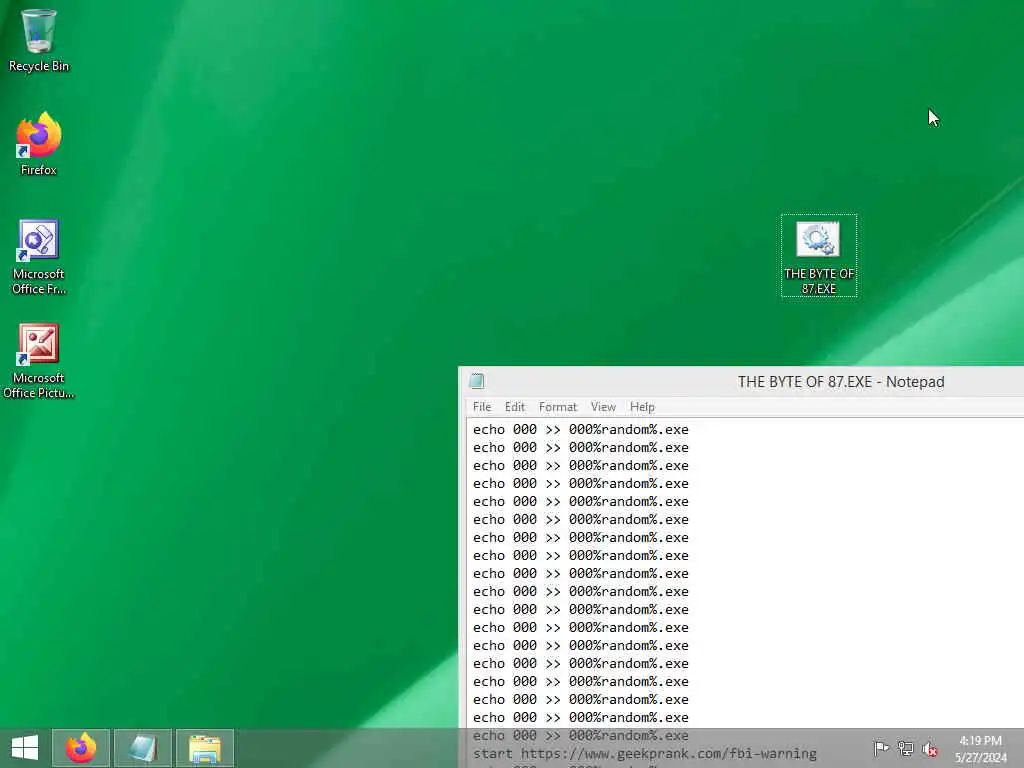Click the geekprank.com/fbi-warning start line
The height and width of the screenshot is (768, 1024).
(x=645, y=754)
